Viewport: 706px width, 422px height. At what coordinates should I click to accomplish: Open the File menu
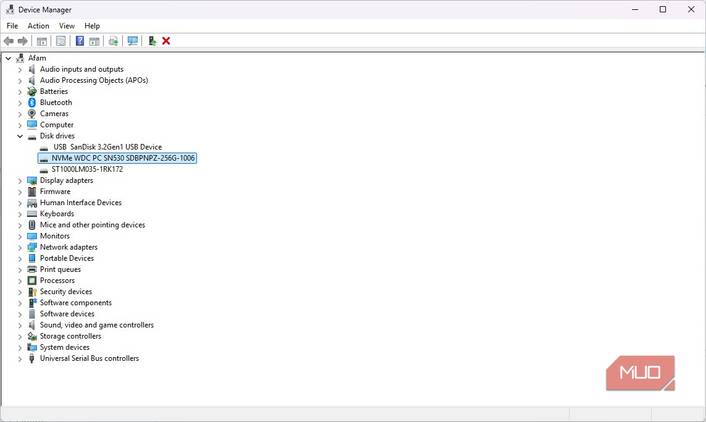point(12,26)
